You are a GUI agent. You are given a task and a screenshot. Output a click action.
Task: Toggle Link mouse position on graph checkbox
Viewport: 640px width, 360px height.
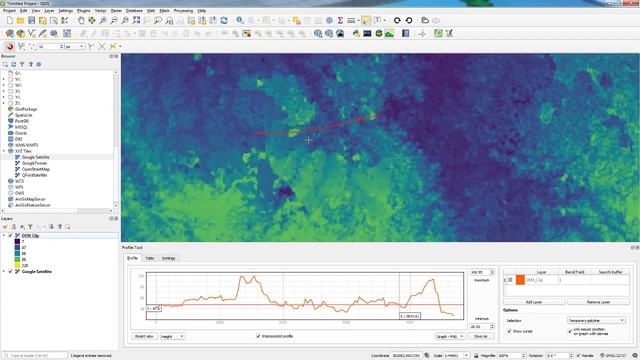570,331
